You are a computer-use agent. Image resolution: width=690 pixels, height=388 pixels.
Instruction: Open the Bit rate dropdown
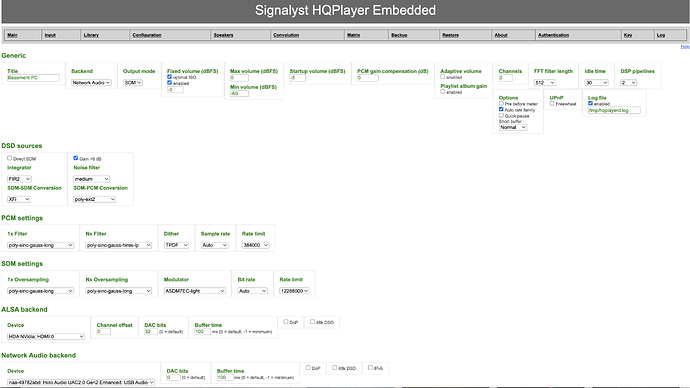253,291
